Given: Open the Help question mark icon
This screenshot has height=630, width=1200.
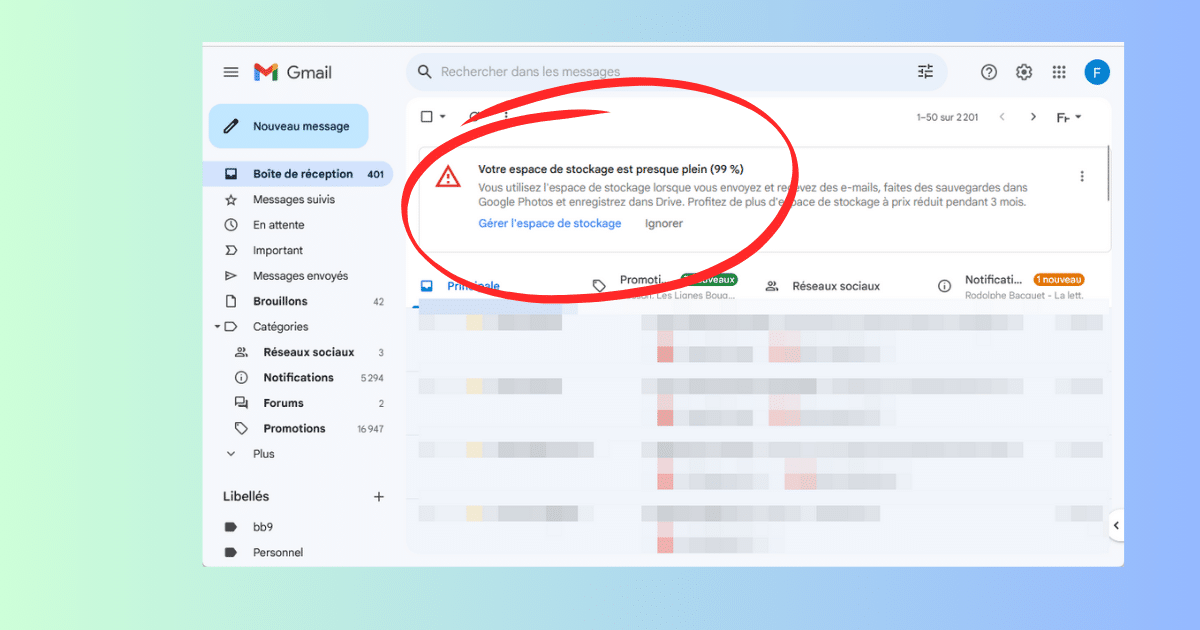Looking at the screenshot, I should click(989, 72).
